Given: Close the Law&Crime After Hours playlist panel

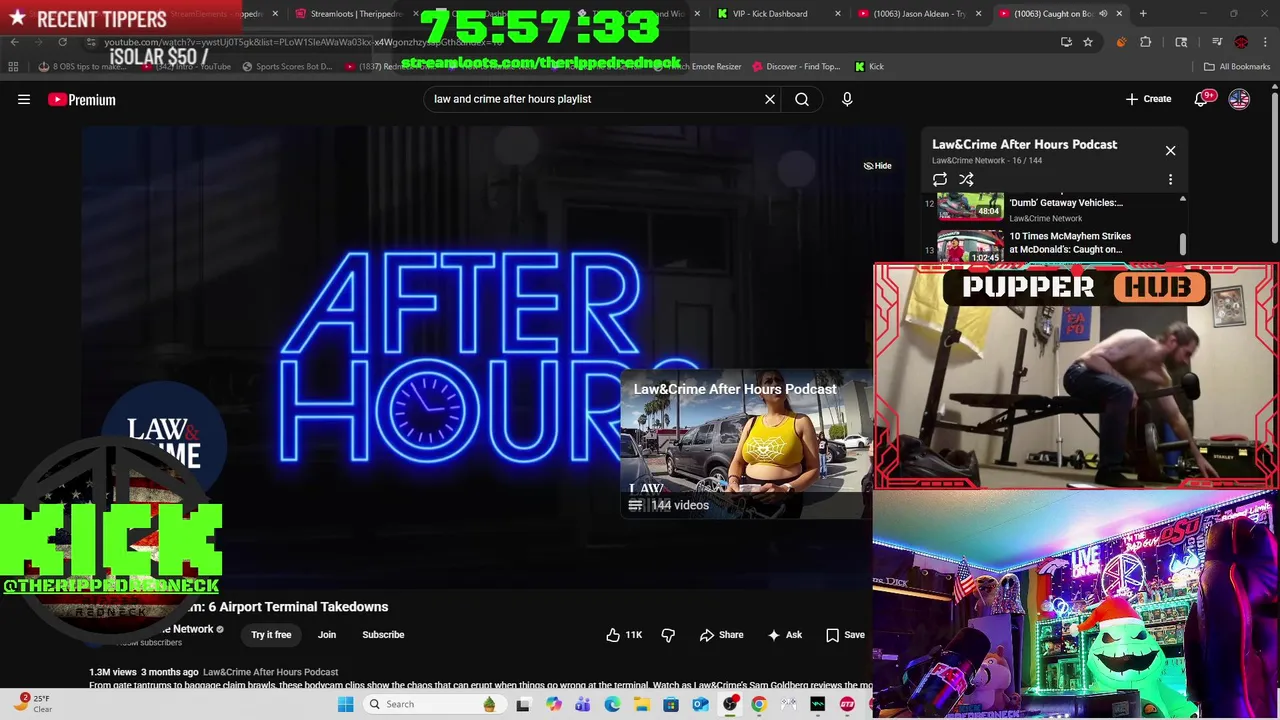Looking at the screenshot, I should (x=1170, y=150).
